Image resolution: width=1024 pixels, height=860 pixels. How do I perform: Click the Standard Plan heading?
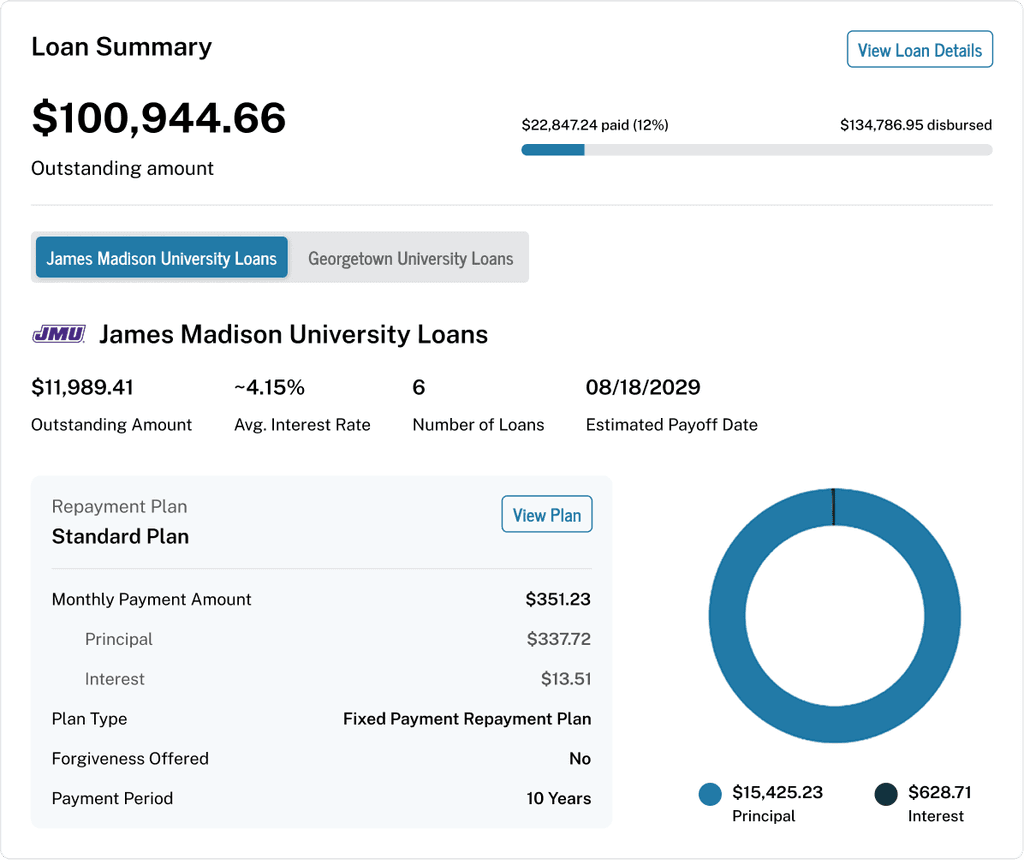(x=120, y=536)
